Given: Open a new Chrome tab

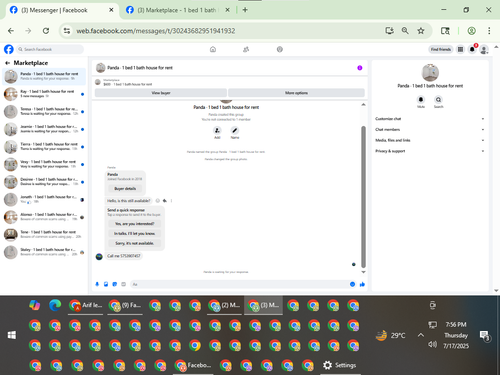Looking at the screenshot, I should click(245, 10).
